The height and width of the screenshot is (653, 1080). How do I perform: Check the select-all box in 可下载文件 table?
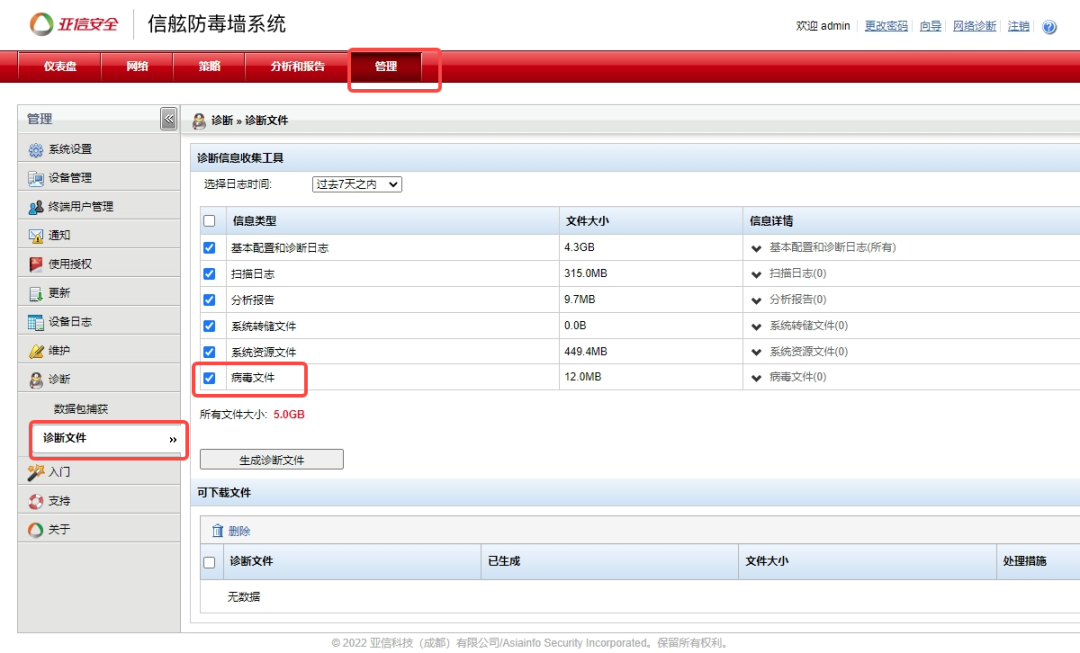[209, 562]
